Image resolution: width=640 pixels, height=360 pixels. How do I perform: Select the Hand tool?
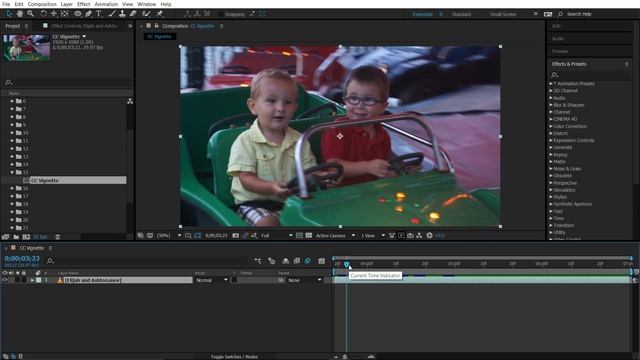tap(19, 14)
